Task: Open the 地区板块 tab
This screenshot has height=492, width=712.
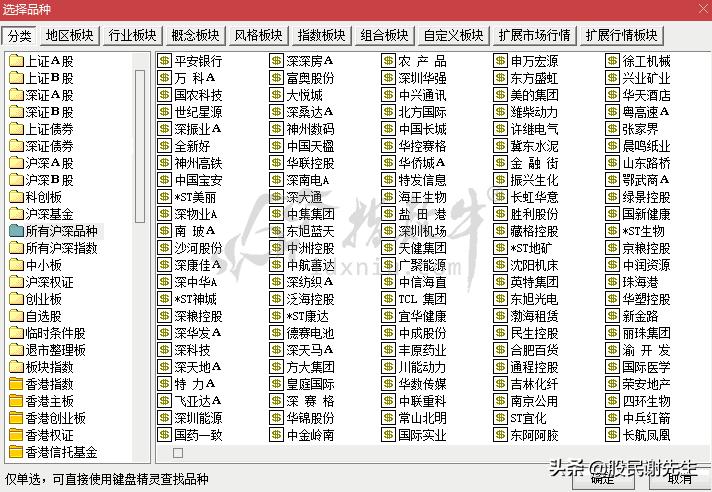Action: 69,35
